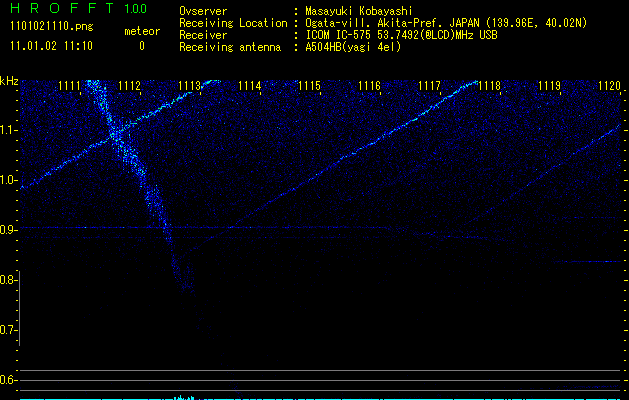This screenshot has width=629, height=400.
Task: Click the date stamp 11.01.02 11:10
Action: click(51, 46)
